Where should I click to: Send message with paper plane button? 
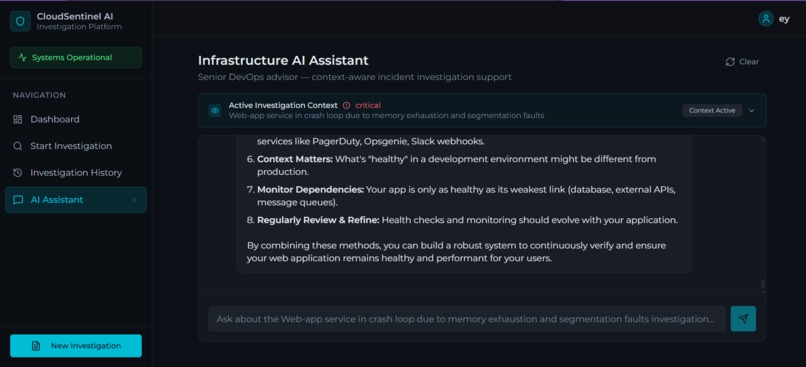pos(743,319)
